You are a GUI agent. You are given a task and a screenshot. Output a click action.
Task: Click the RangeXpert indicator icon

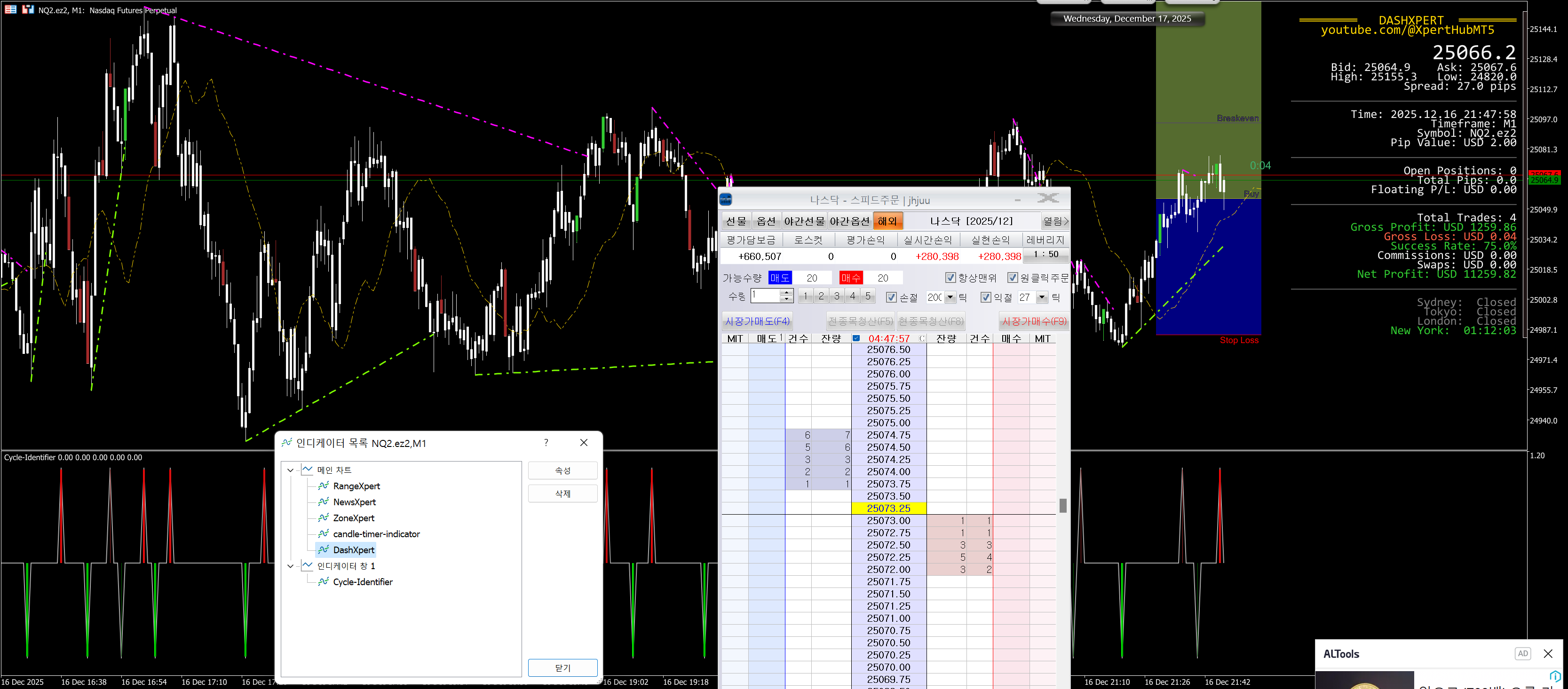coord(323,485)
